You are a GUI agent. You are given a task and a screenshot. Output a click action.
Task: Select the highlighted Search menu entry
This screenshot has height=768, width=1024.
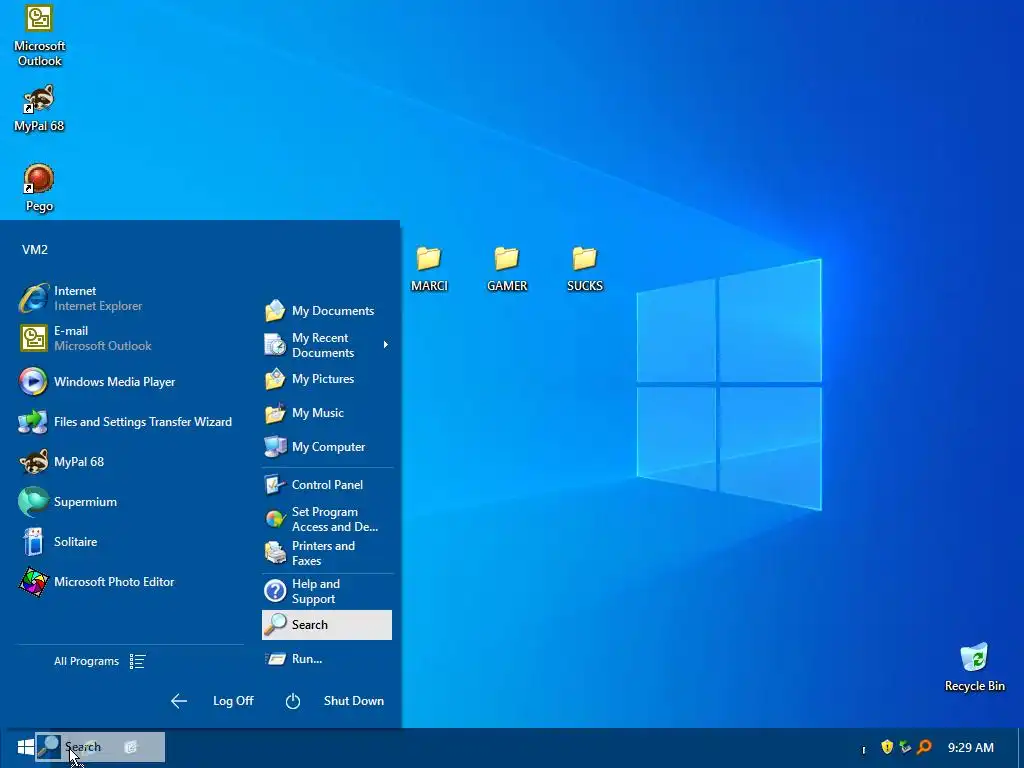tap(327, 625)
